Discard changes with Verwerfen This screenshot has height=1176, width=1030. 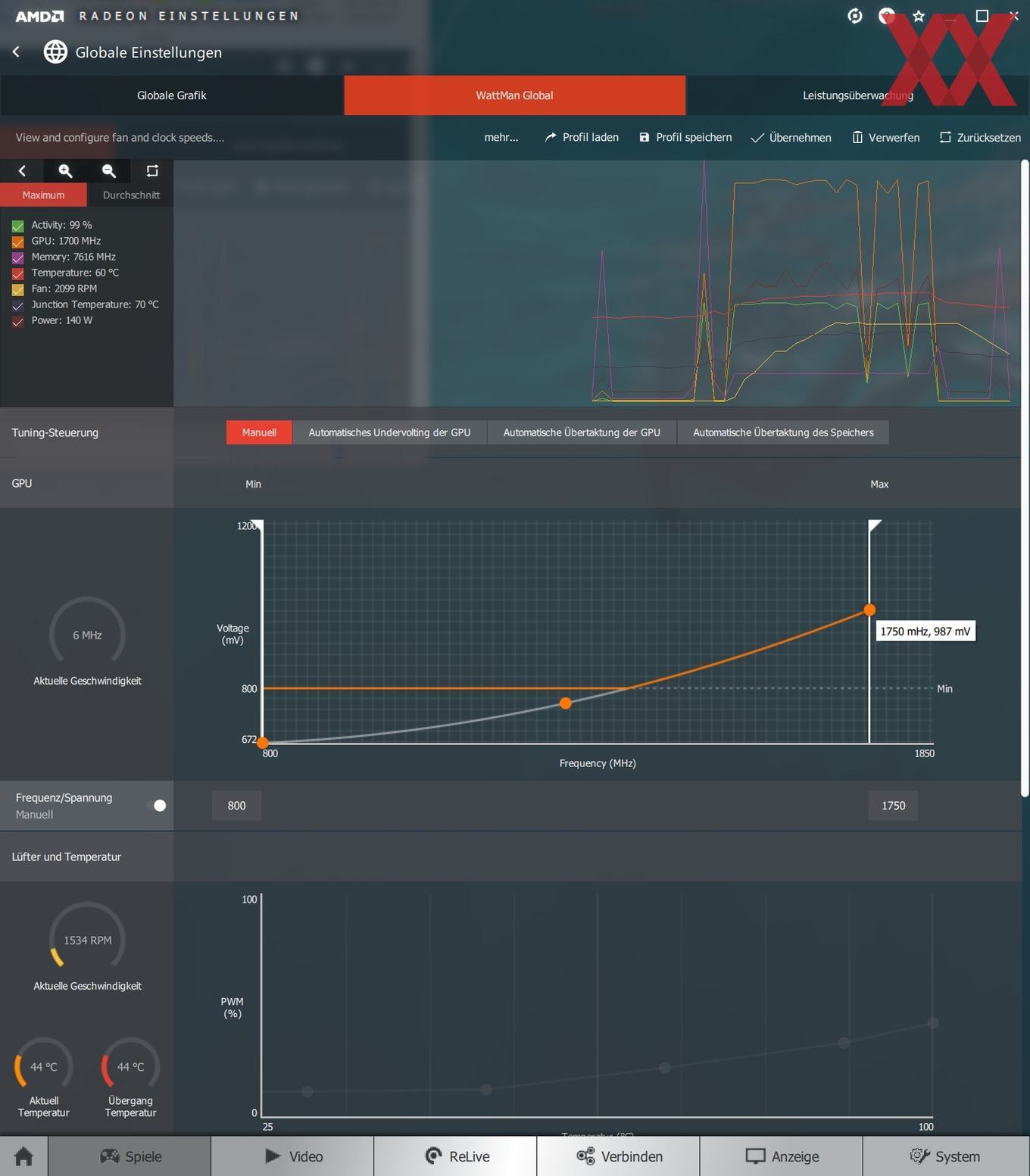(886, 137)
